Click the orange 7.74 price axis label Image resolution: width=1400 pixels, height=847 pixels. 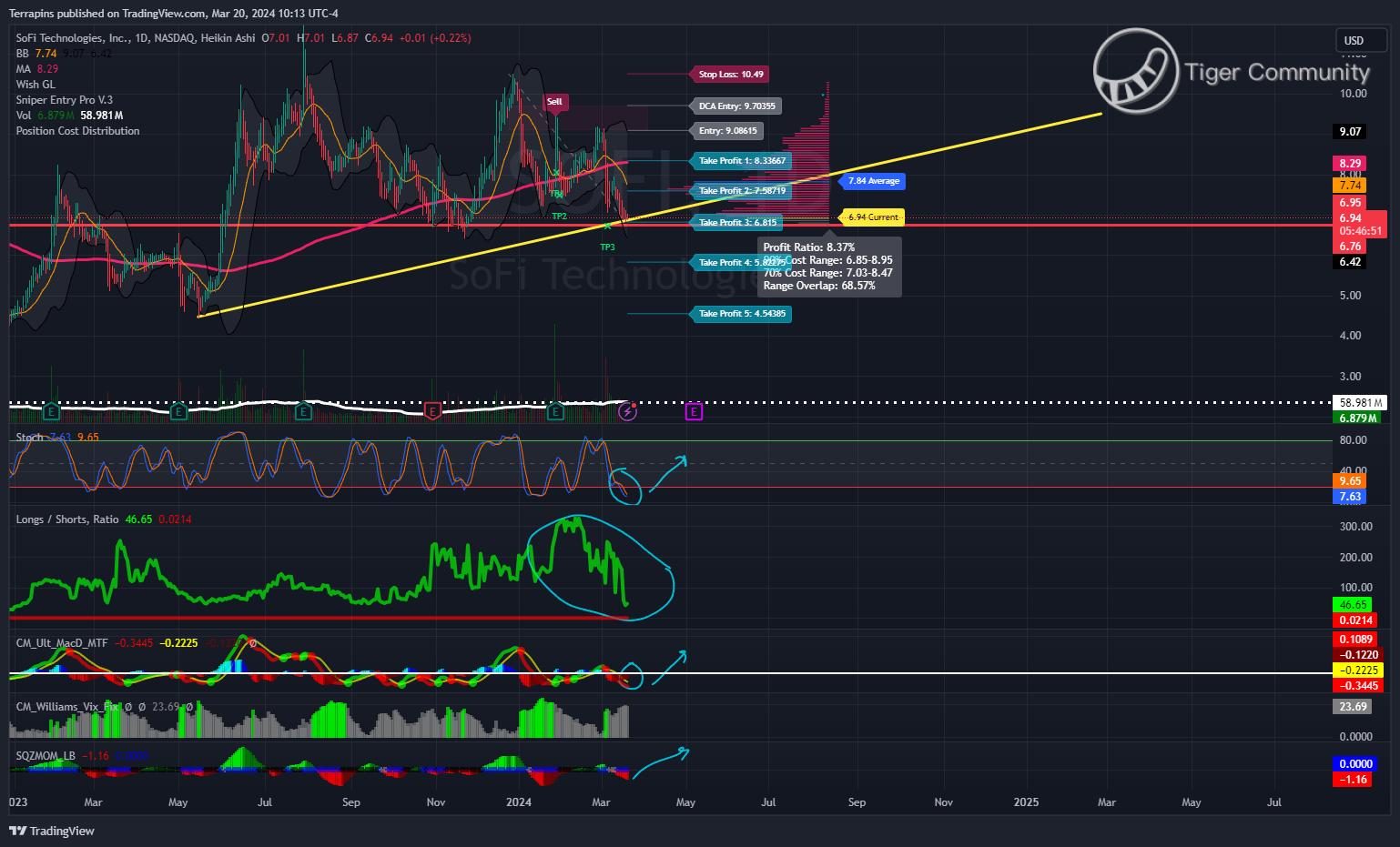click(1350, 186)
